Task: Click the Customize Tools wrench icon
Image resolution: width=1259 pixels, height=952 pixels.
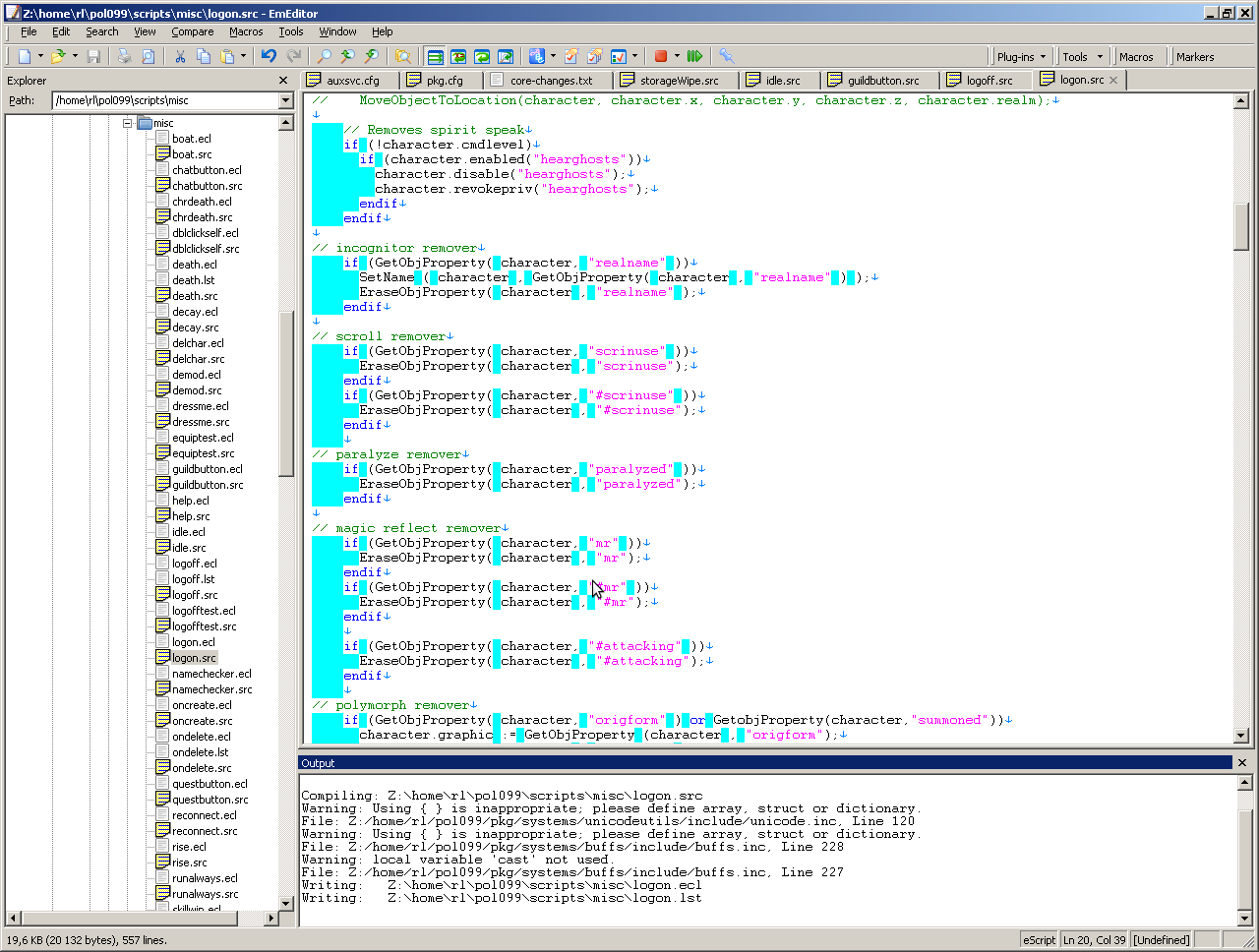Action: point(727,56)
